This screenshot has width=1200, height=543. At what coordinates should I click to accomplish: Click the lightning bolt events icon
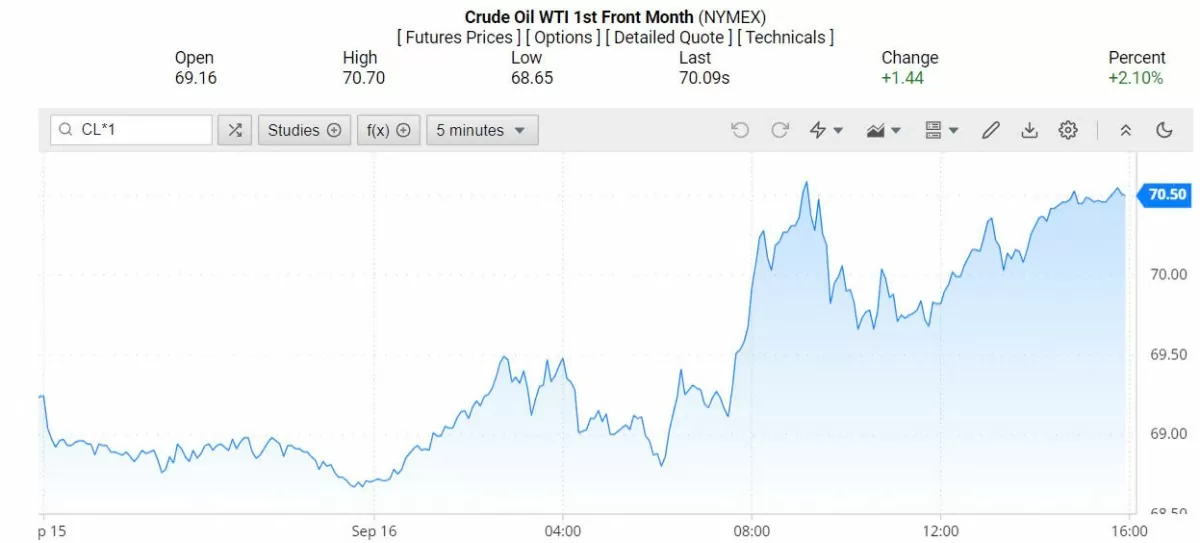point(826,130)
